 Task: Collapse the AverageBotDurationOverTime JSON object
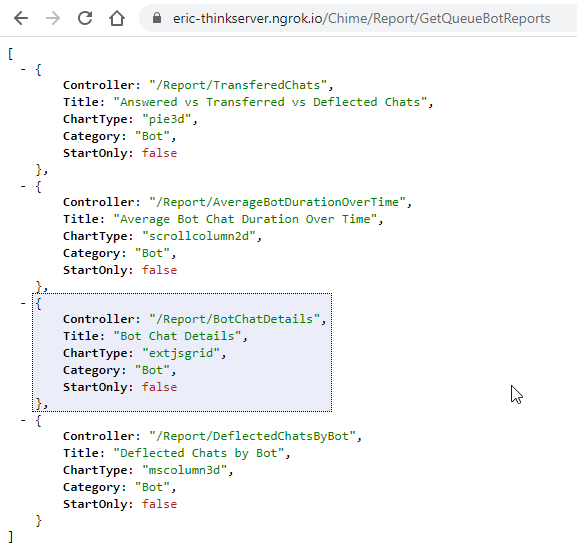[x=23, y=186]
